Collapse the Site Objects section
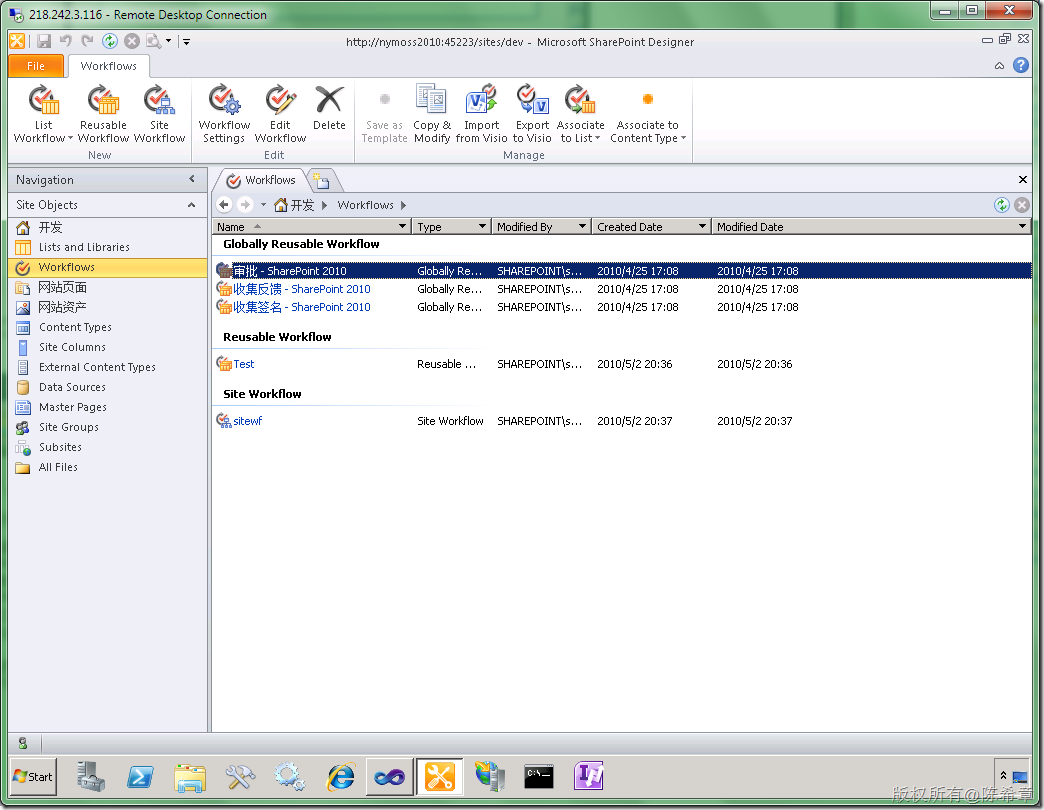The height and width of the screenshot is (810, 1044). point(192,205)
